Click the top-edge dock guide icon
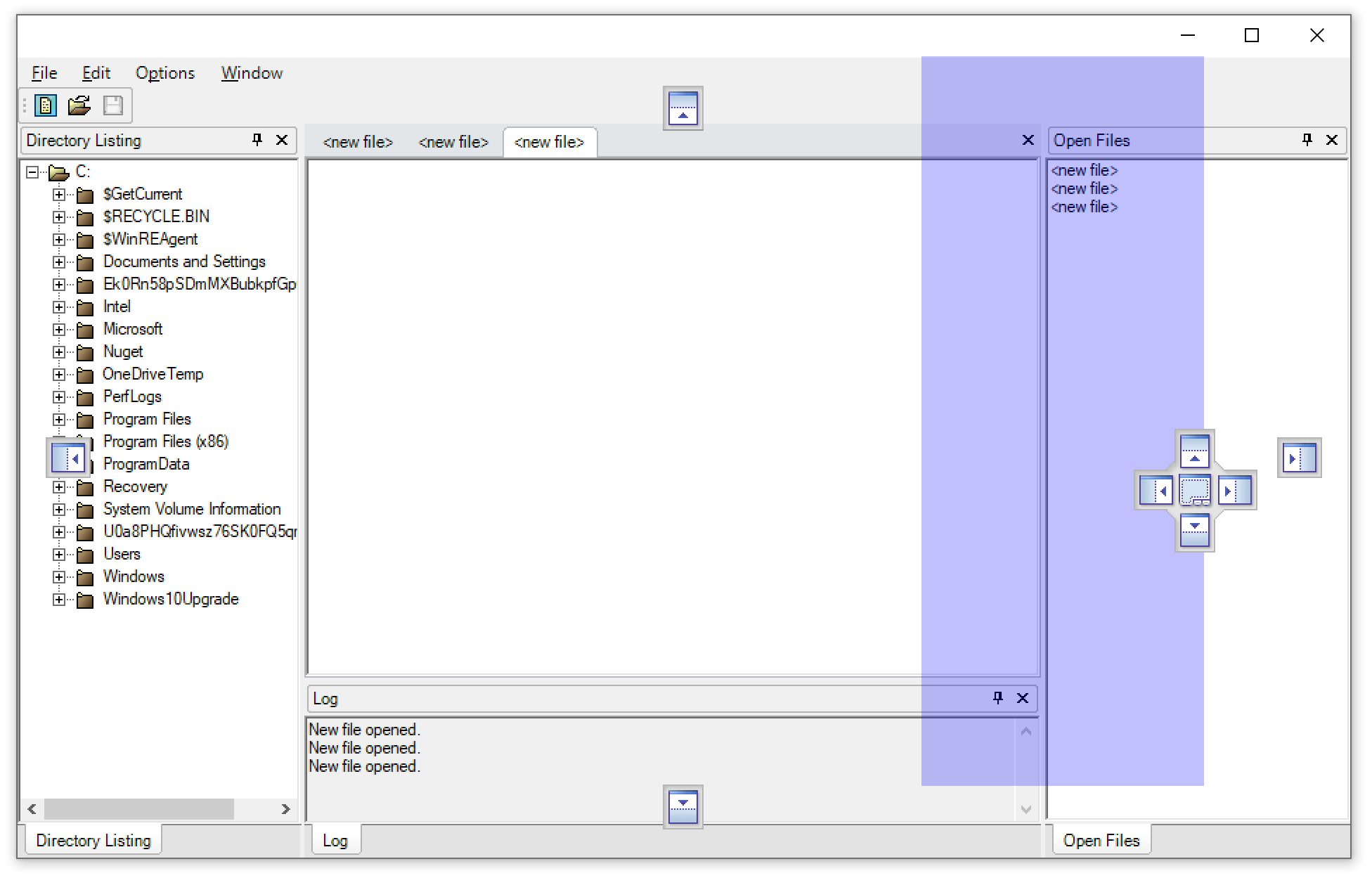The height and width of the screenshot is (878, 1372). click(682, 108)
